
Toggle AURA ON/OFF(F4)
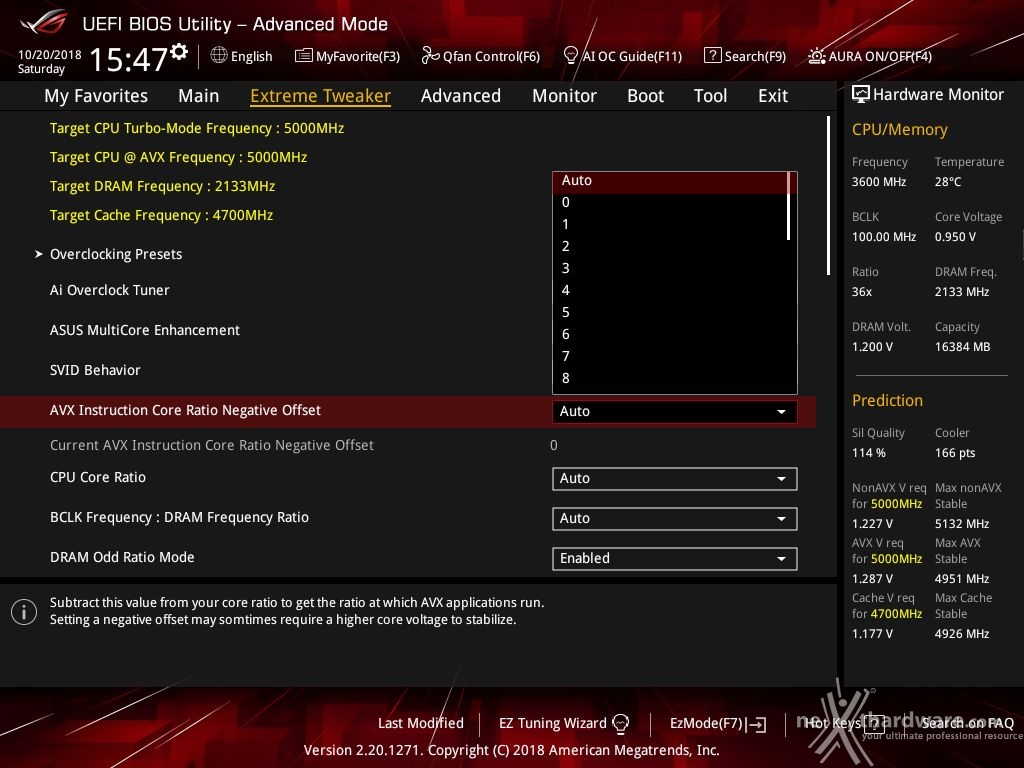point(870,56)
